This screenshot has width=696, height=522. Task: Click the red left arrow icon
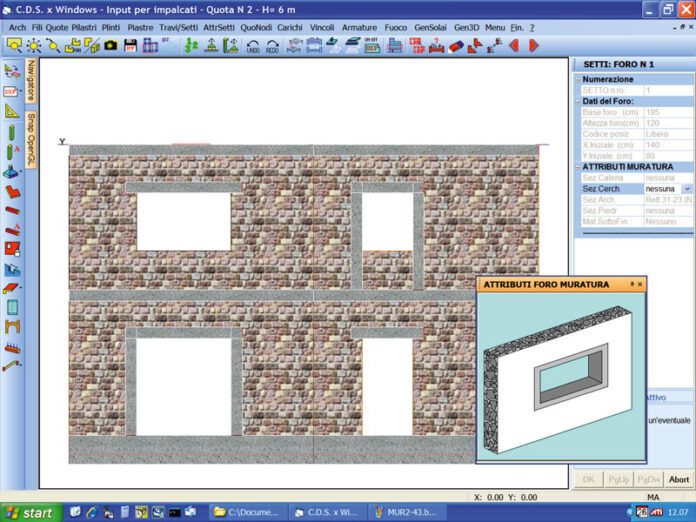point(514,45)
